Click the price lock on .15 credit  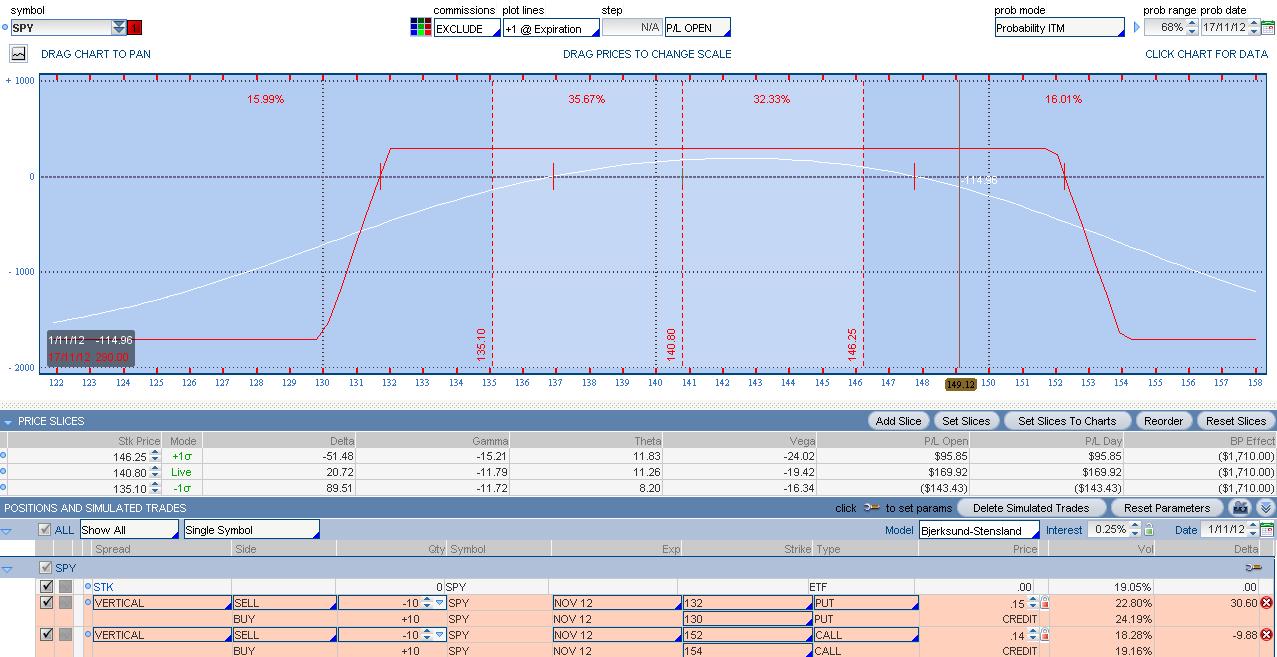[1045, 603]
